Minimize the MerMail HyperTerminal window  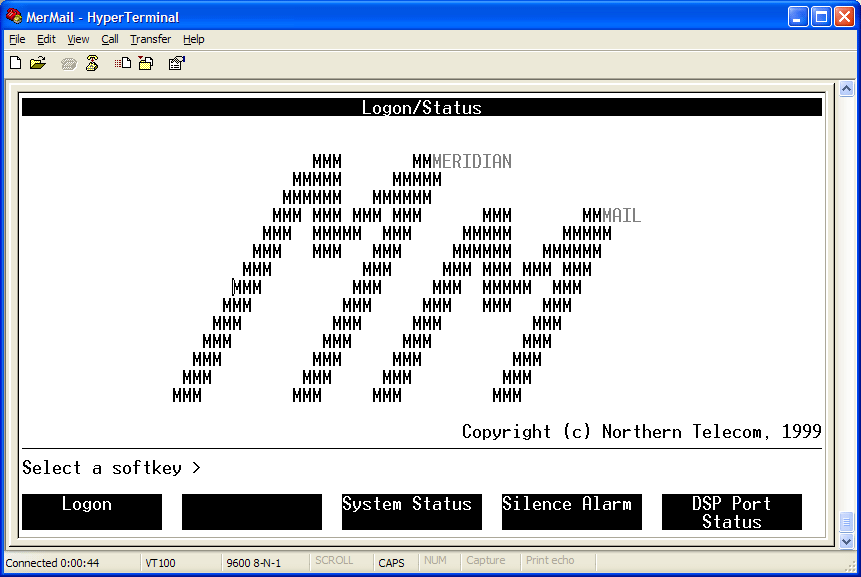[797, 17]
